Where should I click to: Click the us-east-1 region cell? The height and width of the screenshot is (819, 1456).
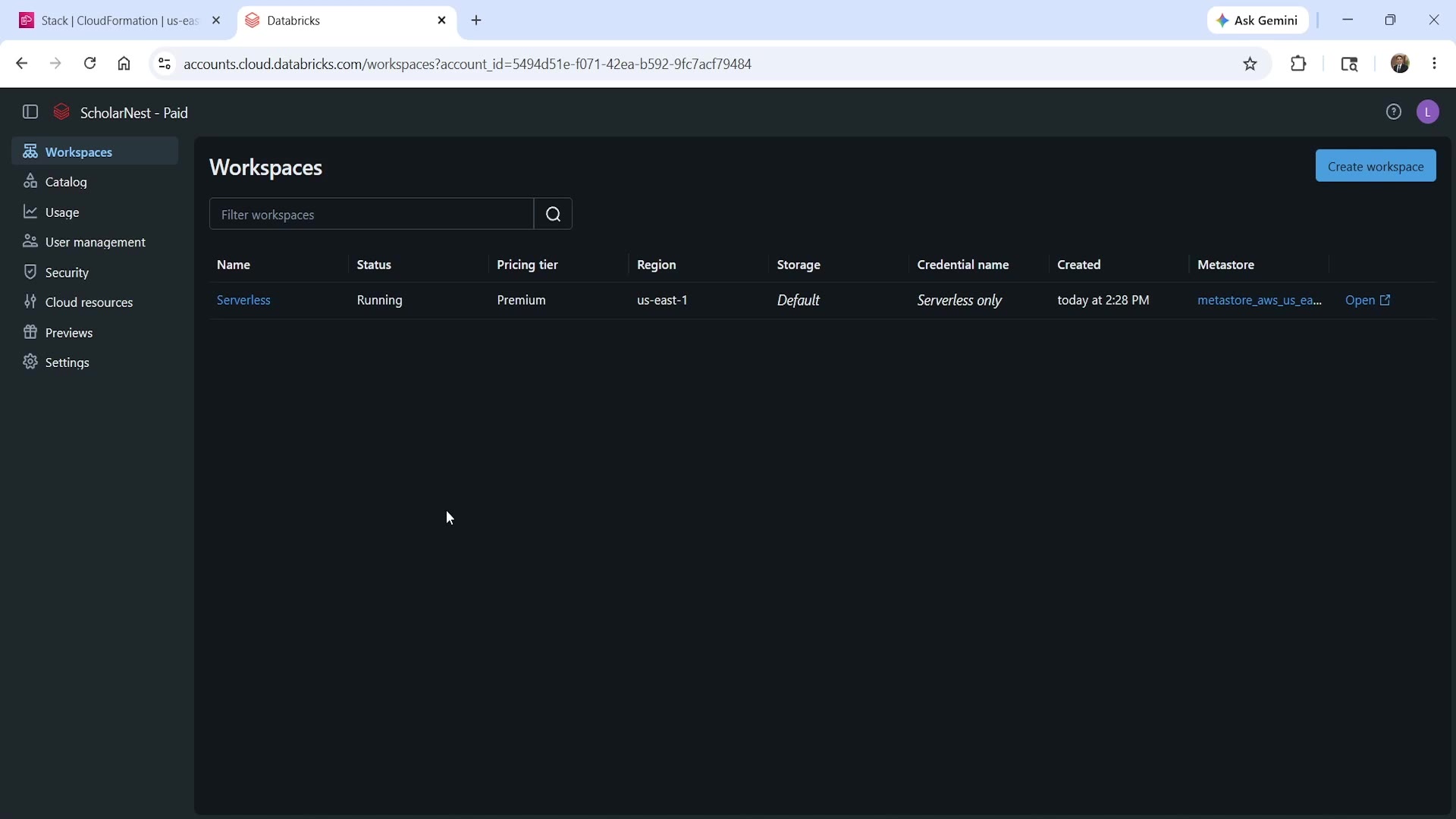(x=663, y=300)
